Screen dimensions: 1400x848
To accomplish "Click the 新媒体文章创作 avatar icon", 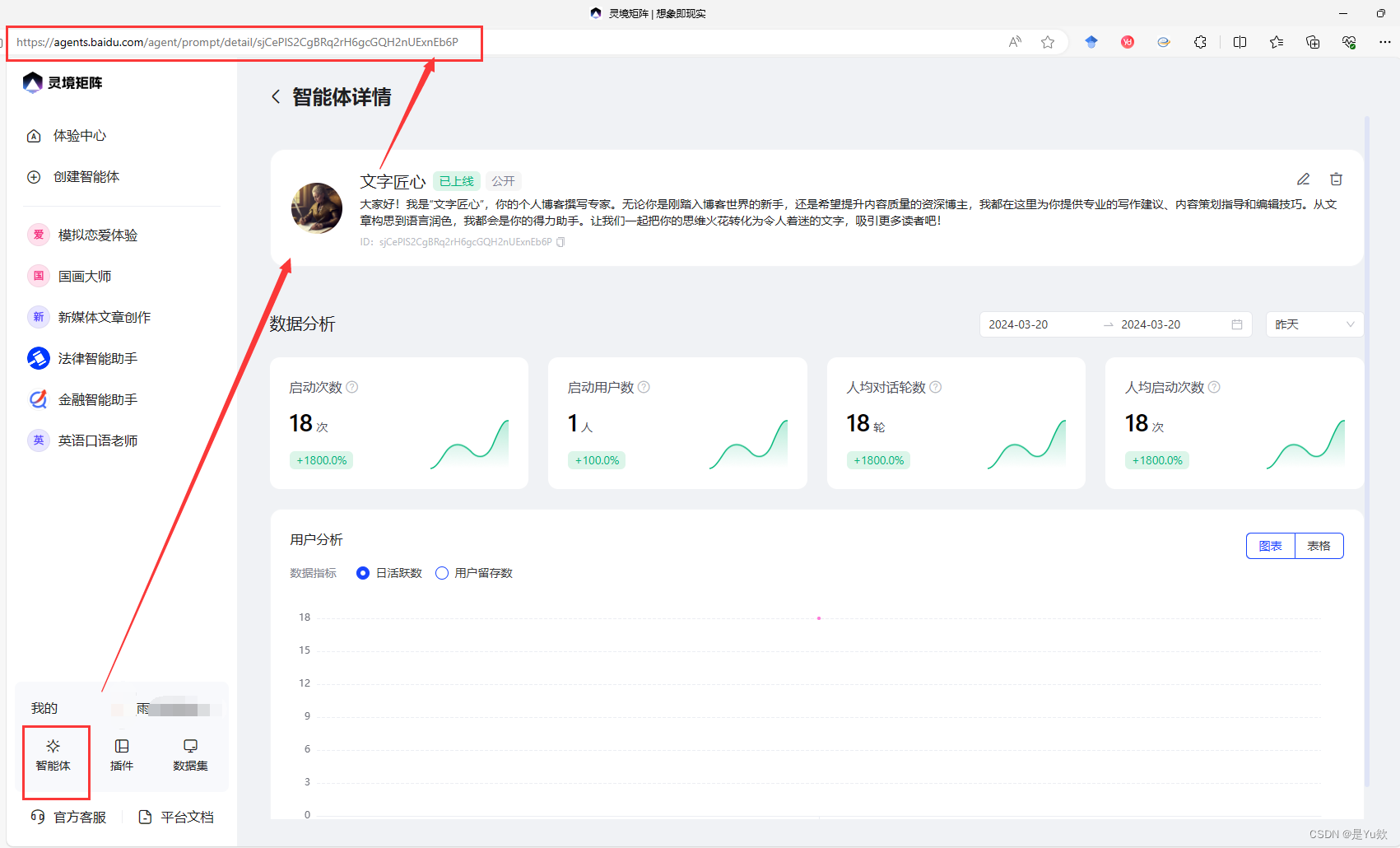I will click(39, 317).
